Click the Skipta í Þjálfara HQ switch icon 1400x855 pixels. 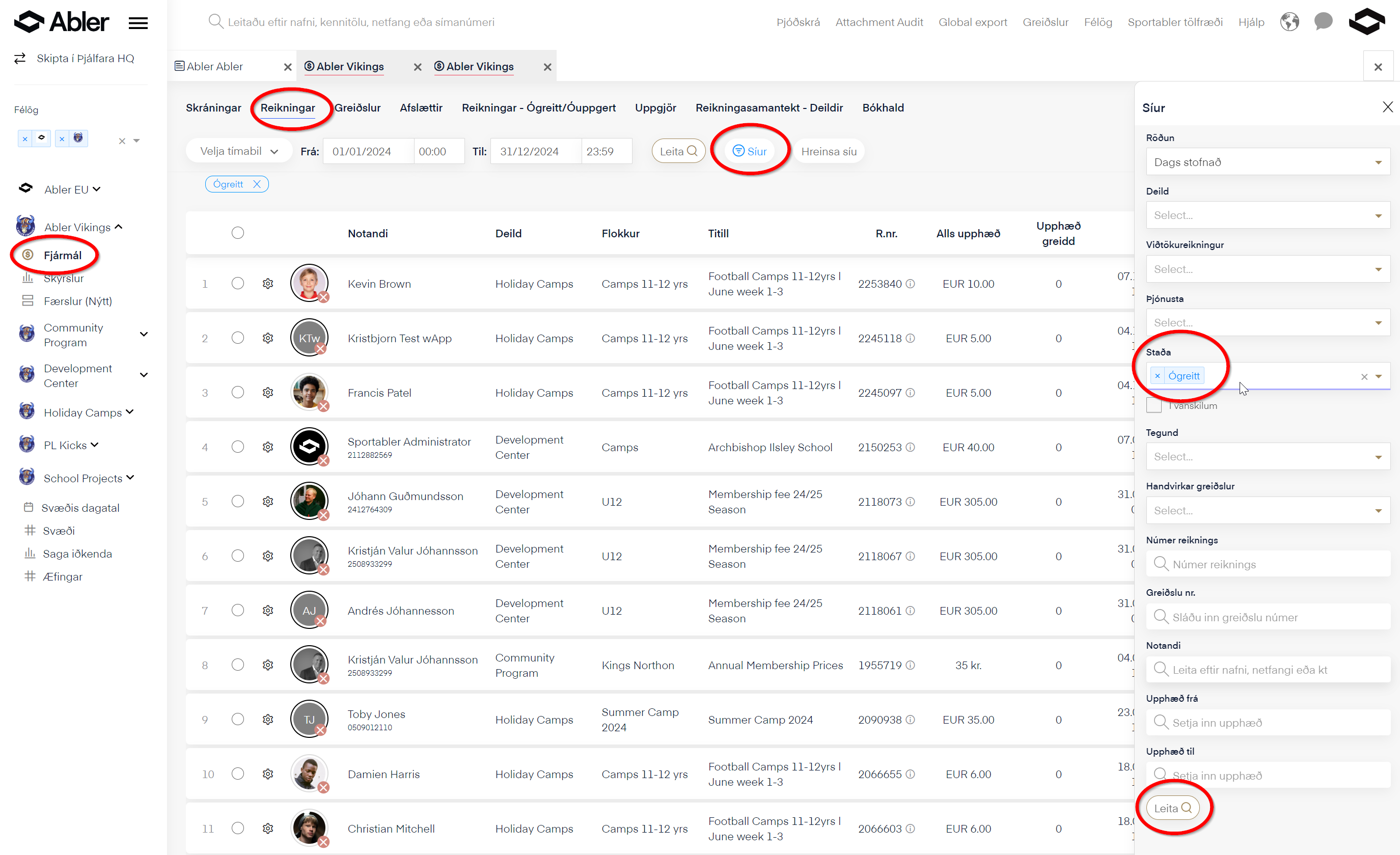click(20, 58)
